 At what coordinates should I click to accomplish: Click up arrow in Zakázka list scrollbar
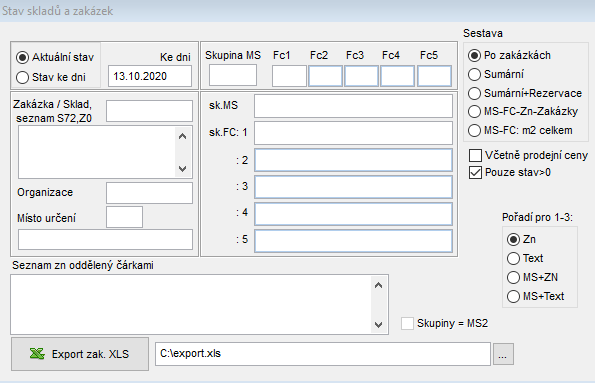click(x=183, y=136)
